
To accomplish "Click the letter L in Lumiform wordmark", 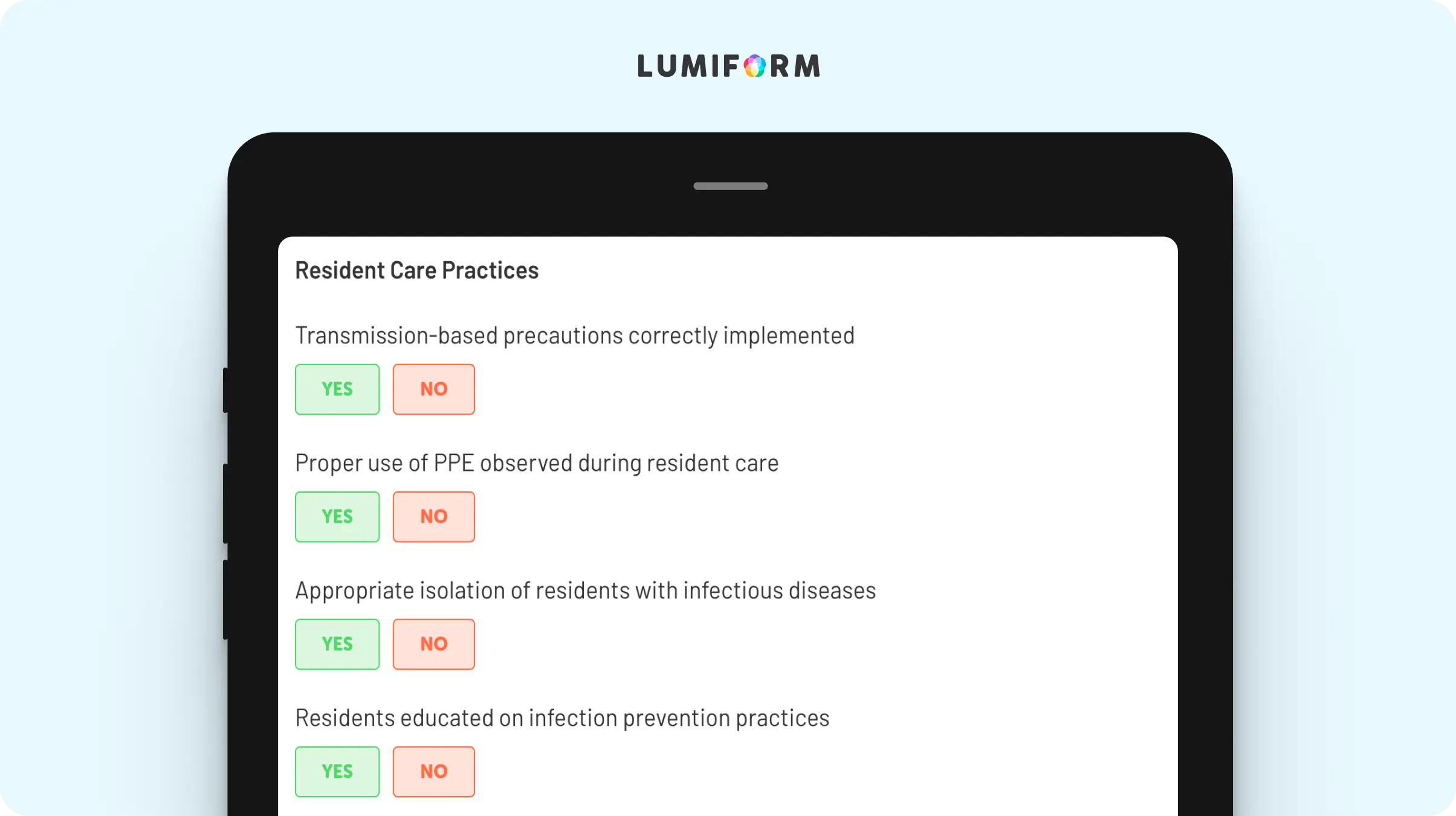I will (645, 66).
